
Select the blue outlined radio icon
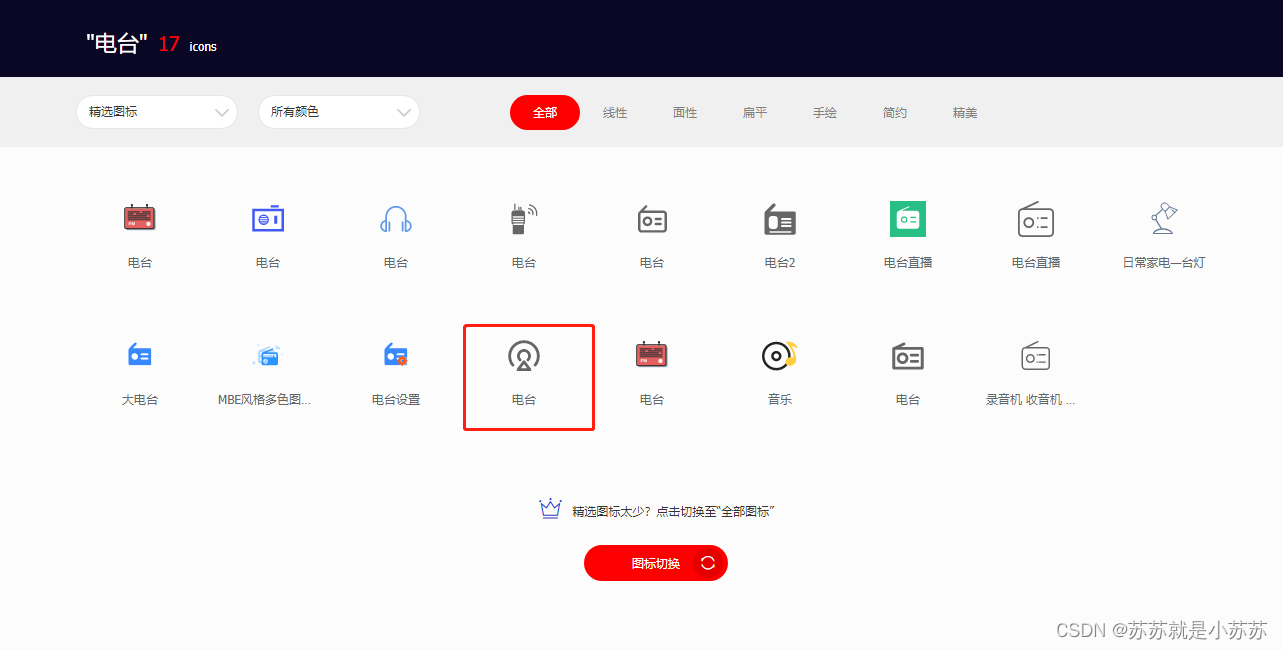[268, 219]
